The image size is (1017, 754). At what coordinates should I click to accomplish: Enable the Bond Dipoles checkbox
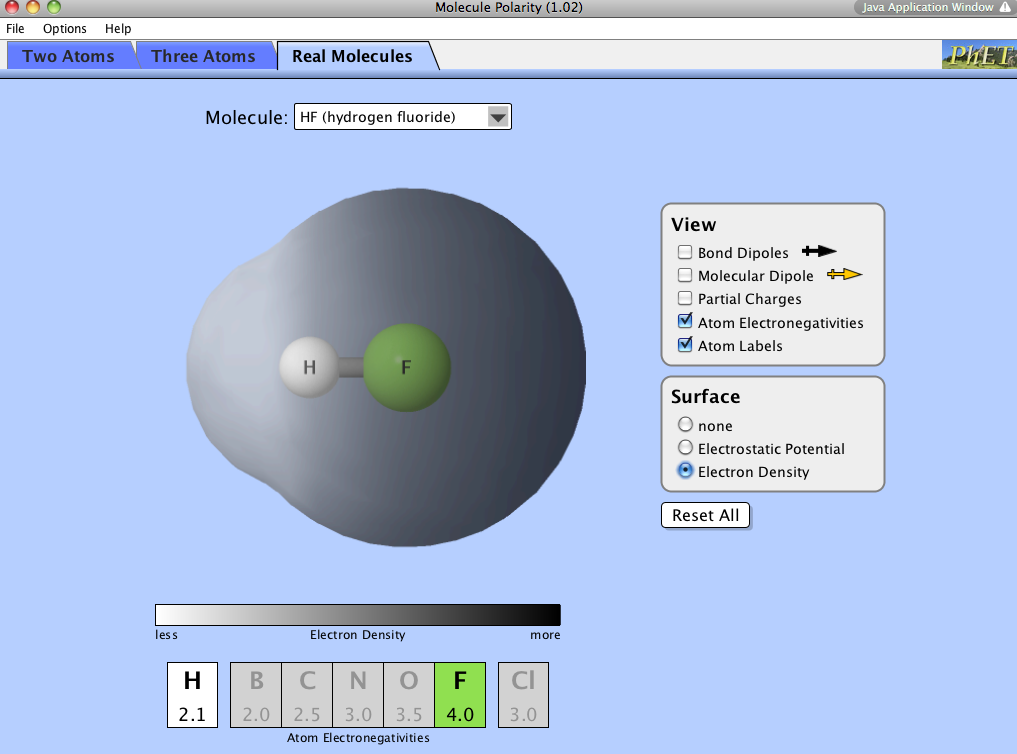click(685, 252)
